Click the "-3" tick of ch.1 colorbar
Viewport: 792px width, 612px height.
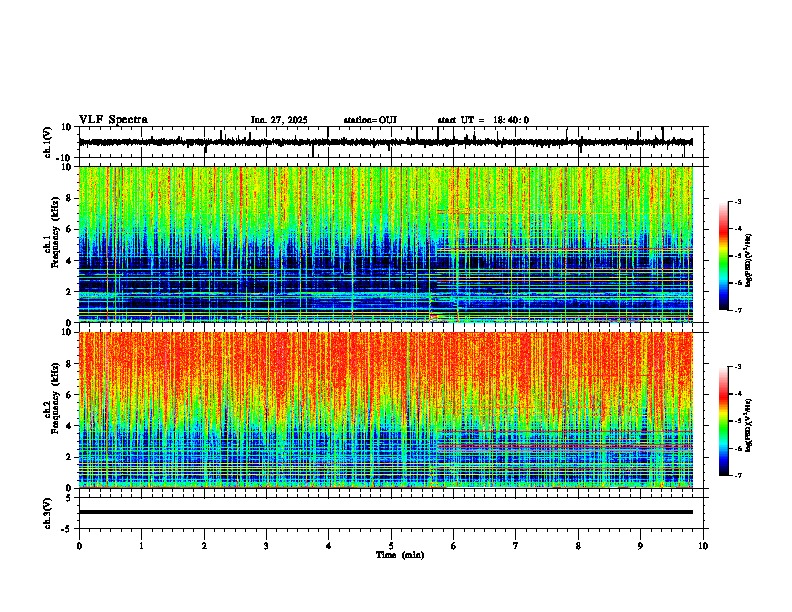[x=738, y=202]
